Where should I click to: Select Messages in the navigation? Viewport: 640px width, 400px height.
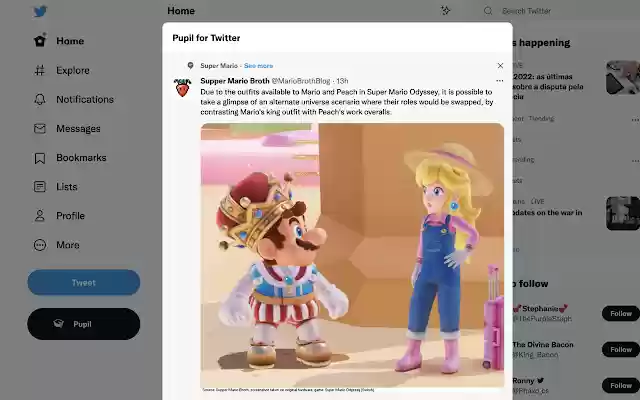78,129
